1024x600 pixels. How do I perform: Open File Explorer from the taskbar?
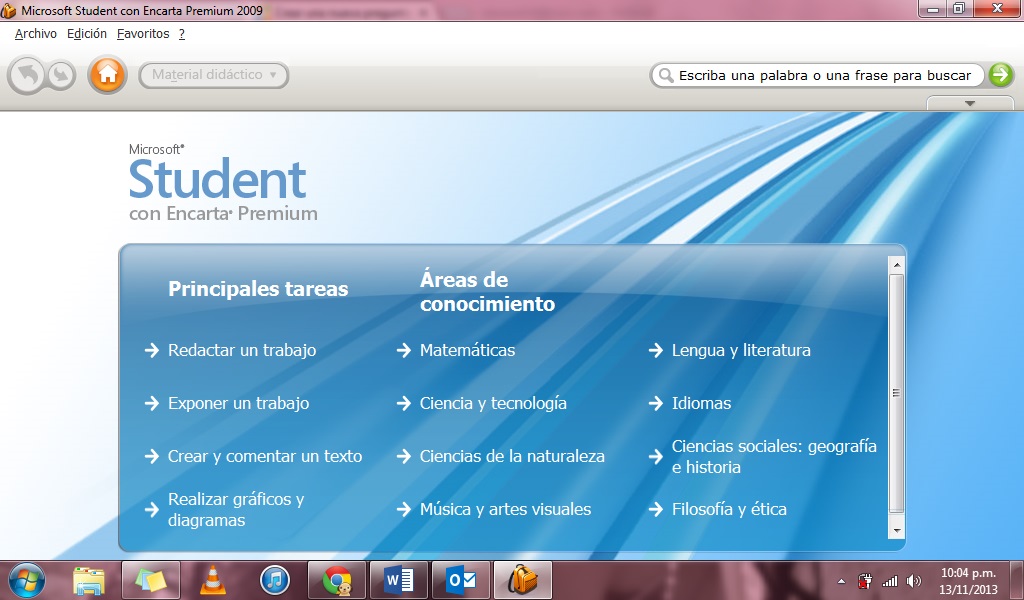coord(88,580)
